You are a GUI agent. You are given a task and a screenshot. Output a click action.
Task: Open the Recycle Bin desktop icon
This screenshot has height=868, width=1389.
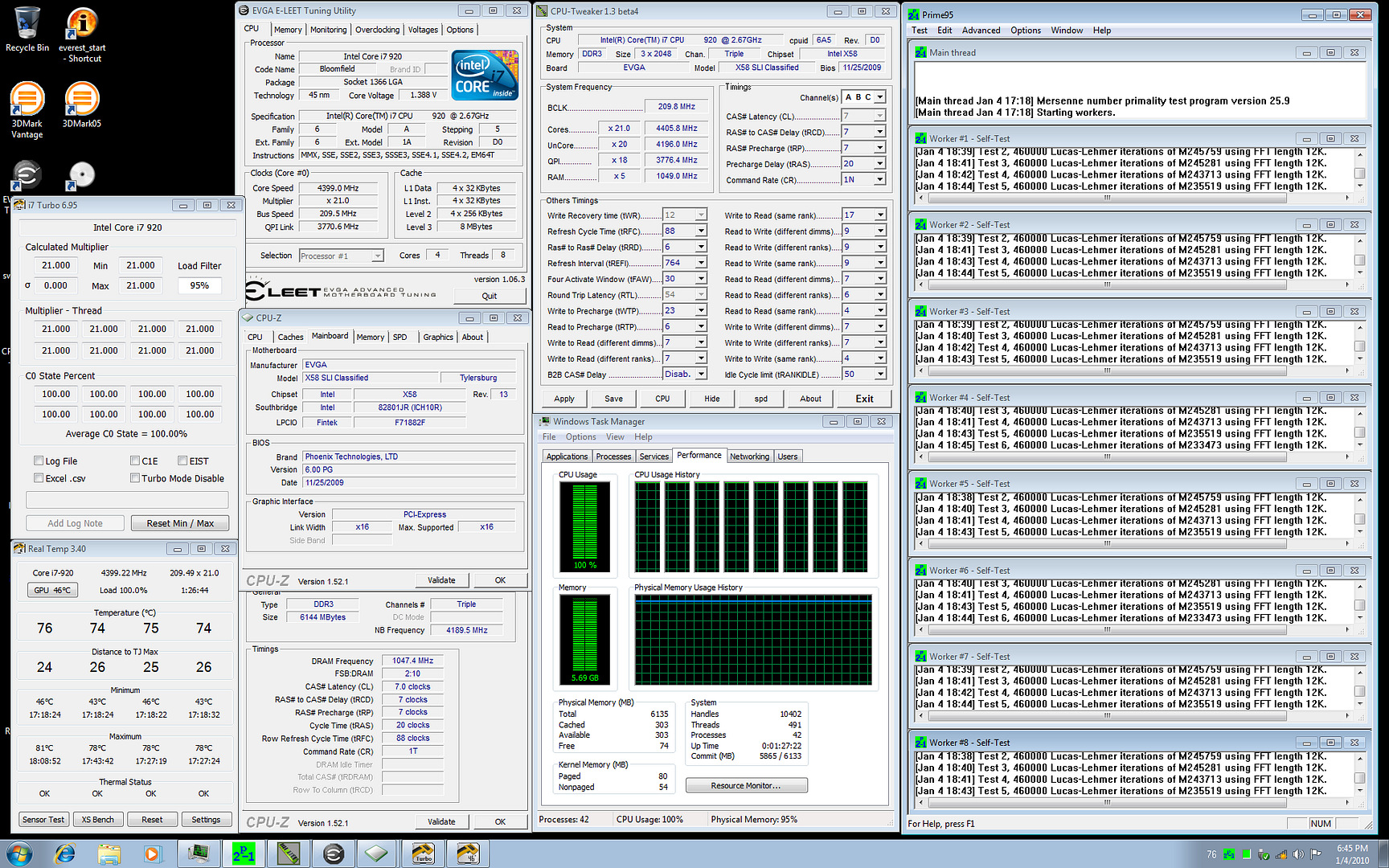(27, 31)
